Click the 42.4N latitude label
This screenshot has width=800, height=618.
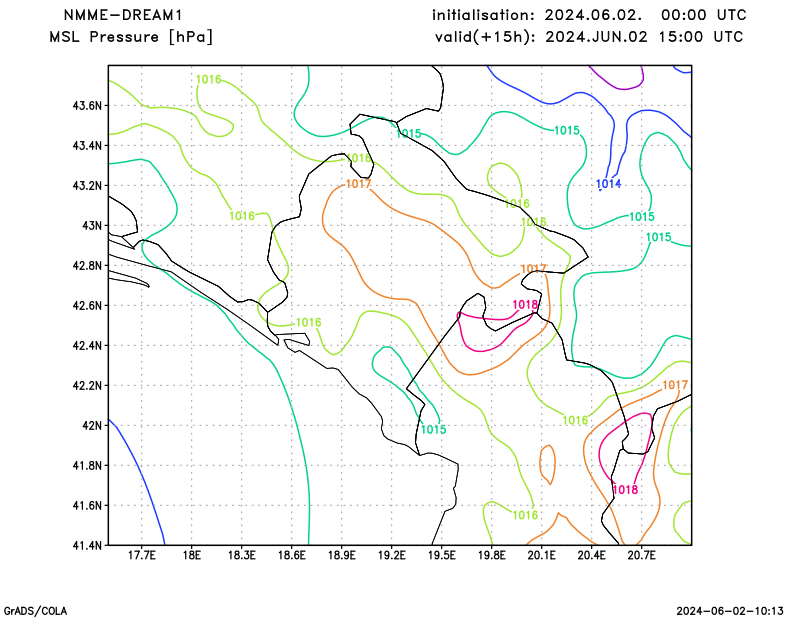[x=87, y=345]
